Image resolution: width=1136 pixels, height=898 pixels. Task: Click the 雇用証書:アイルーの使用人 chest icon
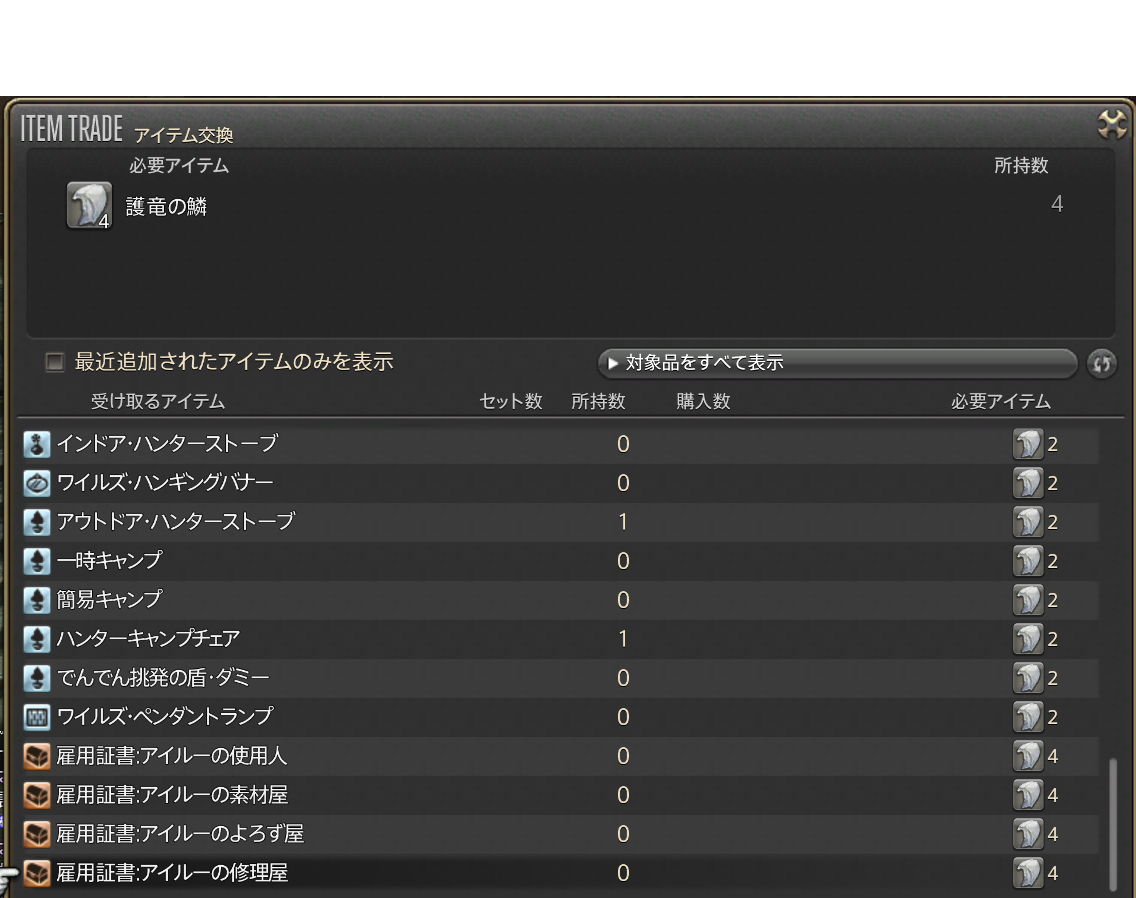pyautogui.click(x=37, y=756)
